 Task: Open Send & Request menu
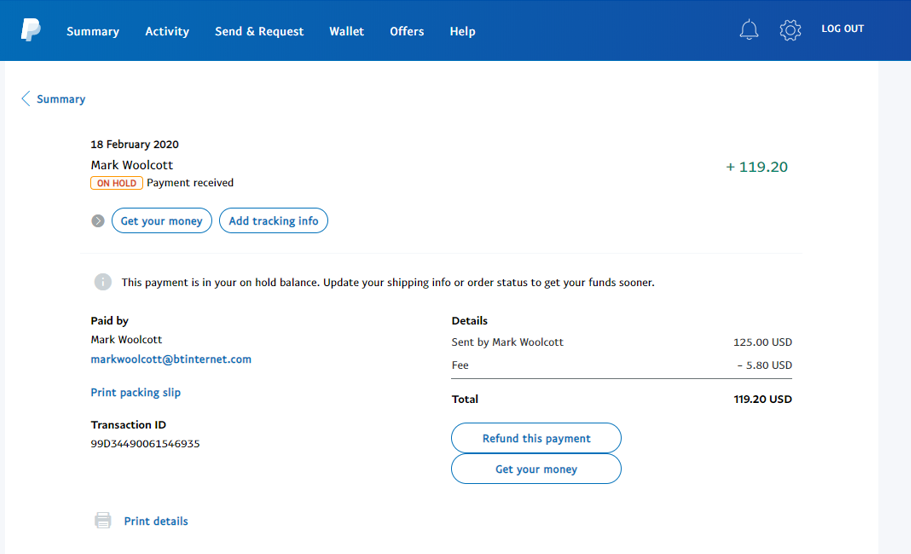click(x=259, y=31)
